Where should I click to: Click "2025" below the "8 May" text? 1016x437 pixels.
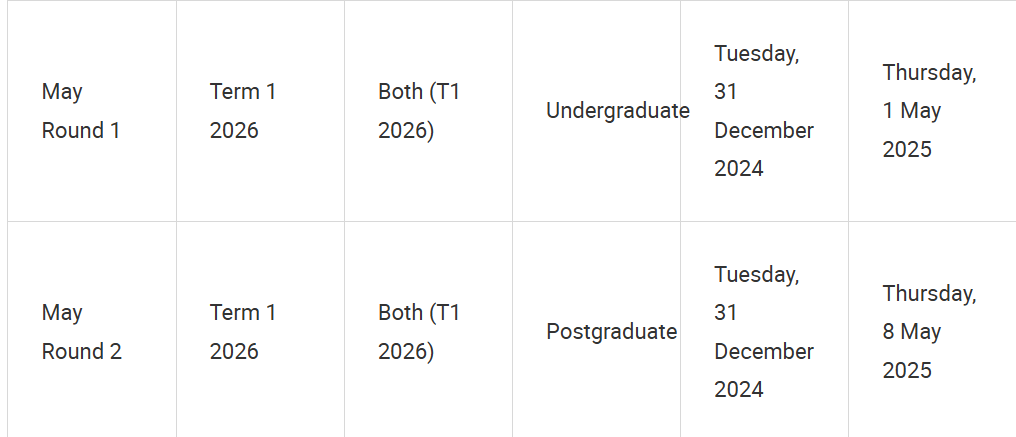click(x=907, y=371)
